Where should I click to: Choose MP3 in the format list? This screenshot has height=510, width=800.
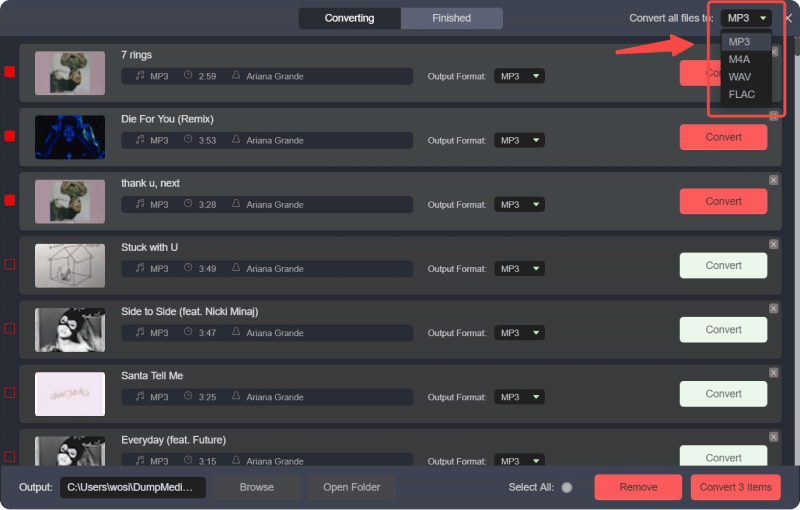[x=745, y=42]
